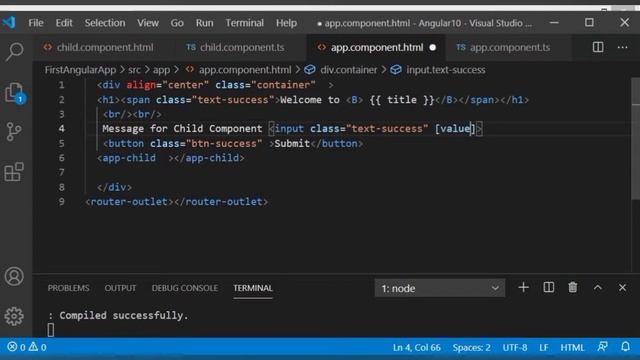
Task: Show the DEBUG CONSOLE panel tab
Action: (x=184, y=288)
